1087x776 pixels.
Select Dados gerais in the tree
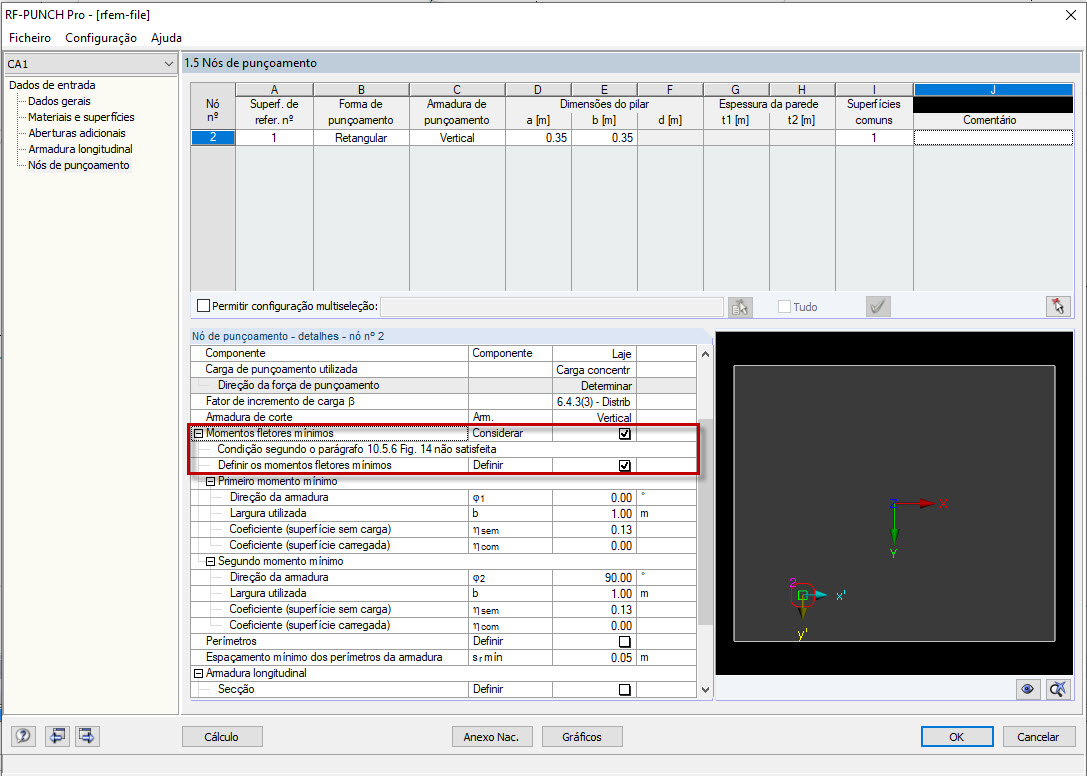[59, 101]
